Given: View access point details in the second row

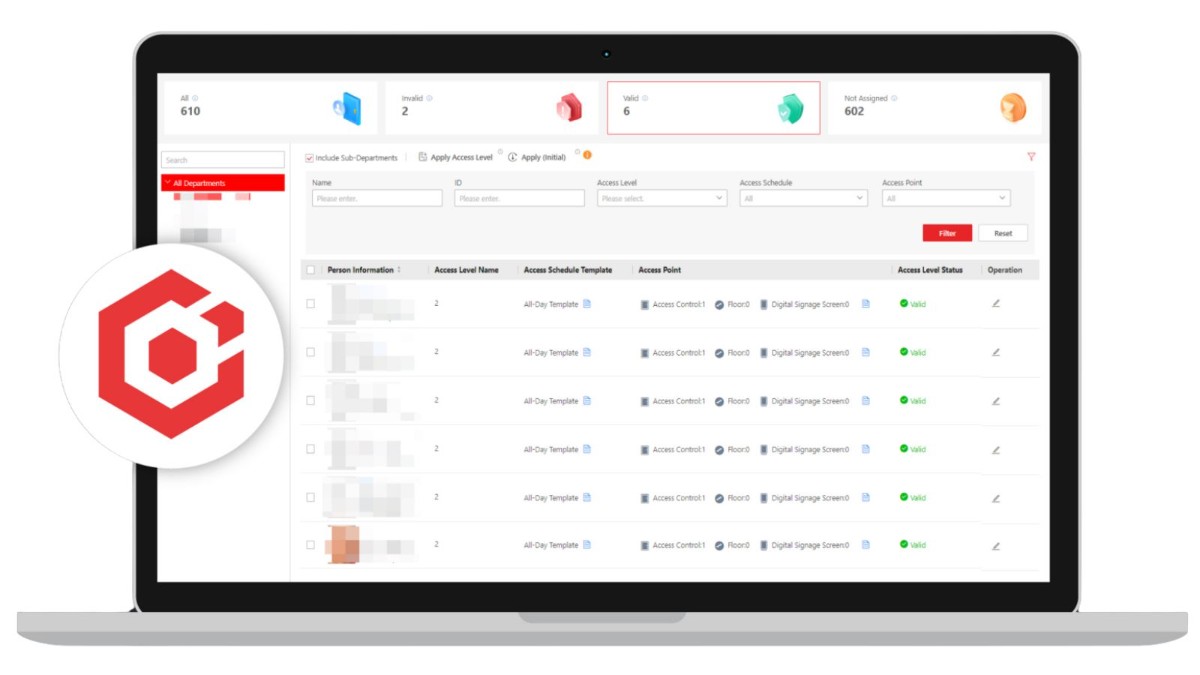Looking at the screenshot, I should (866, 352).
